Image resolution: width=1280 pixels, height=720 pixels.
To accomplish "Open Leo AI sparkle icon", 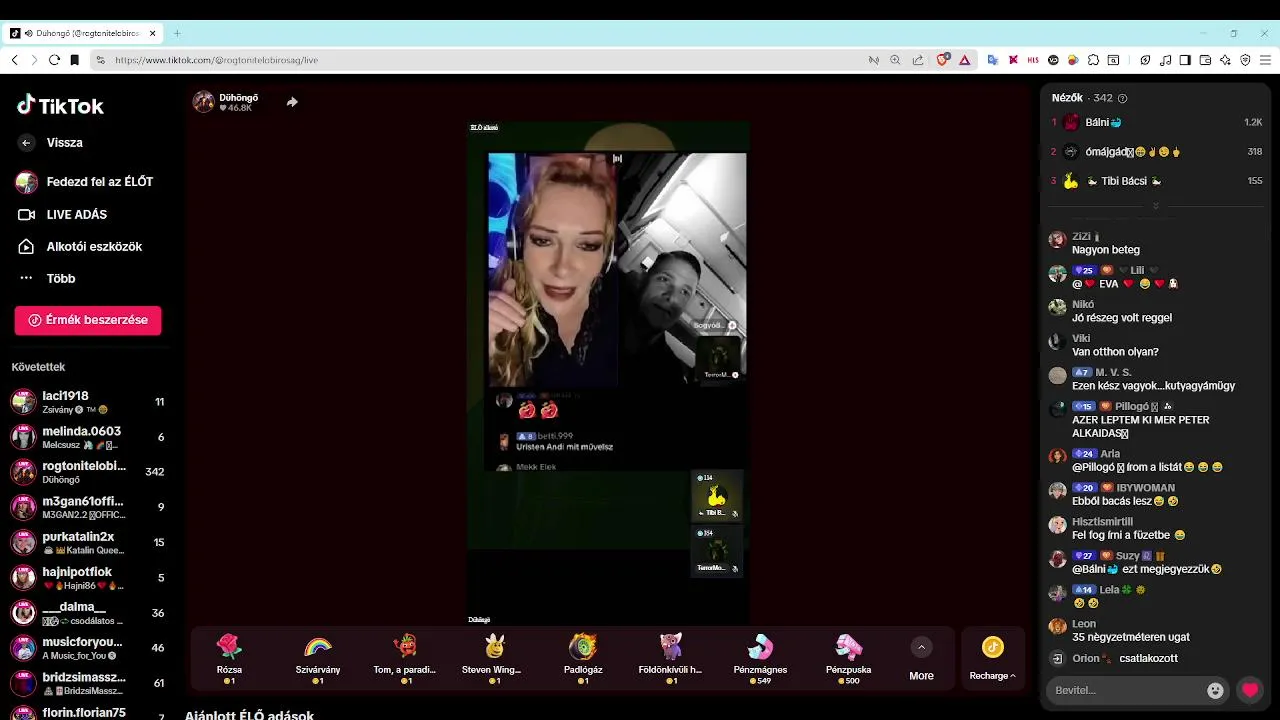I will pos(1225,60).
